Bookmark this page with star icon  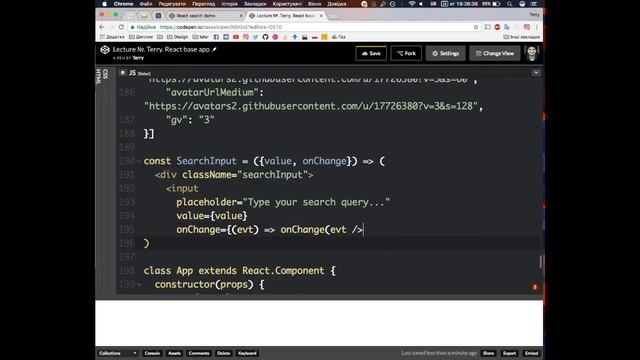[x=476, y=27]
